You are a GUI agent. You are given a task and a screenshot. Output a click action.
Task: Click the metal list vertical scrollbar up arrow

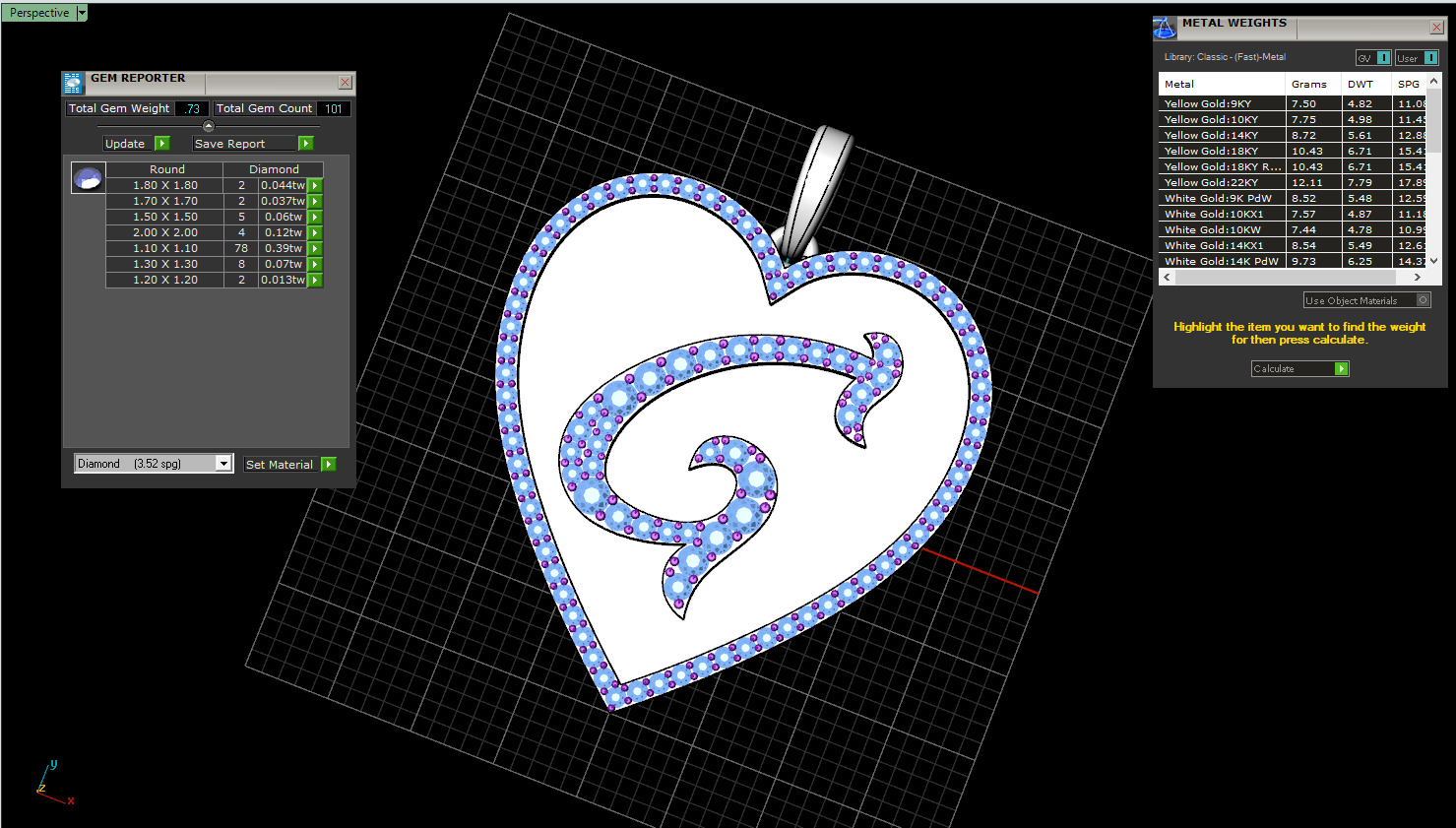click(1433, 81)
